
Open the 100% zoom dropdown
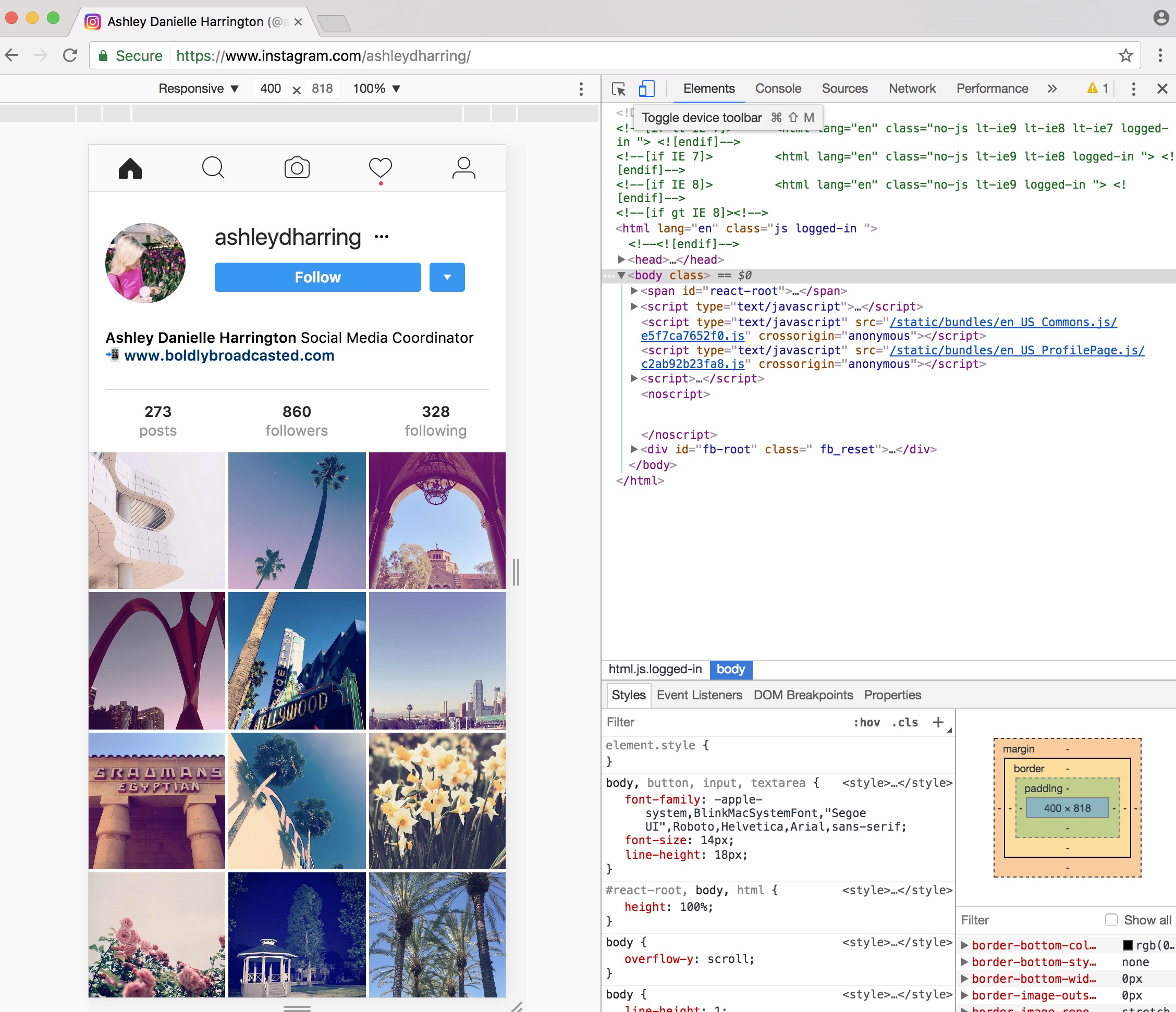pyautogui.click(x=377, y=89)
